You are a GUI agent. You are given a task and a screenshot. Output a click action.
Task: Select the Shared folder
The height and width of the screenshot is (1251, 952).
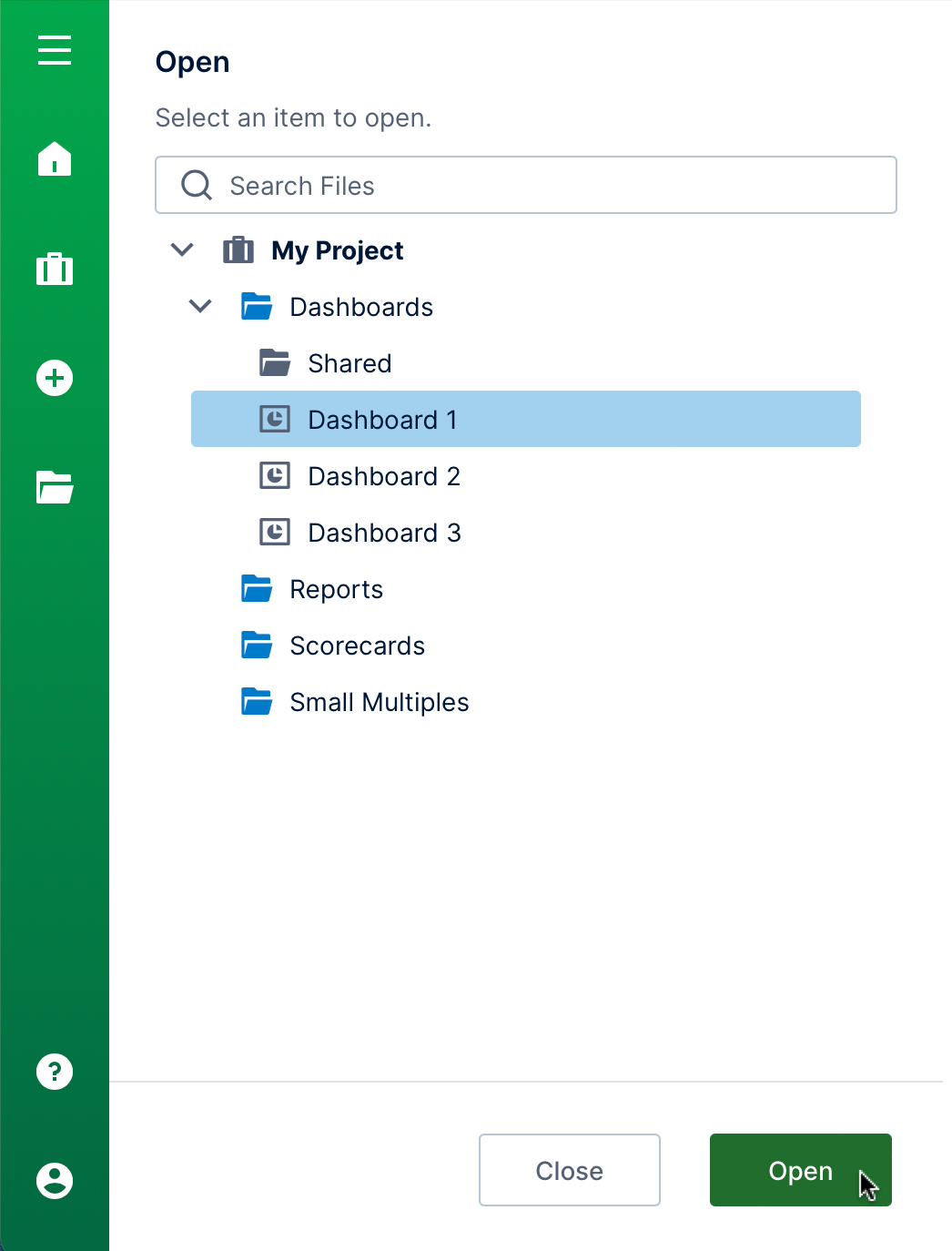point(349,363)
